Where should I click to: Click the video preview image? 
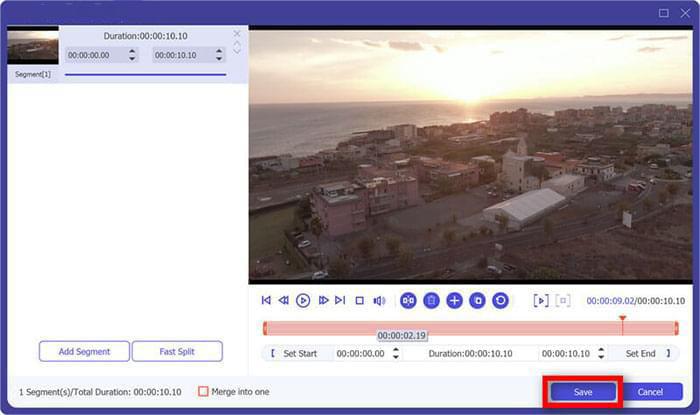(x=471, y=155)
